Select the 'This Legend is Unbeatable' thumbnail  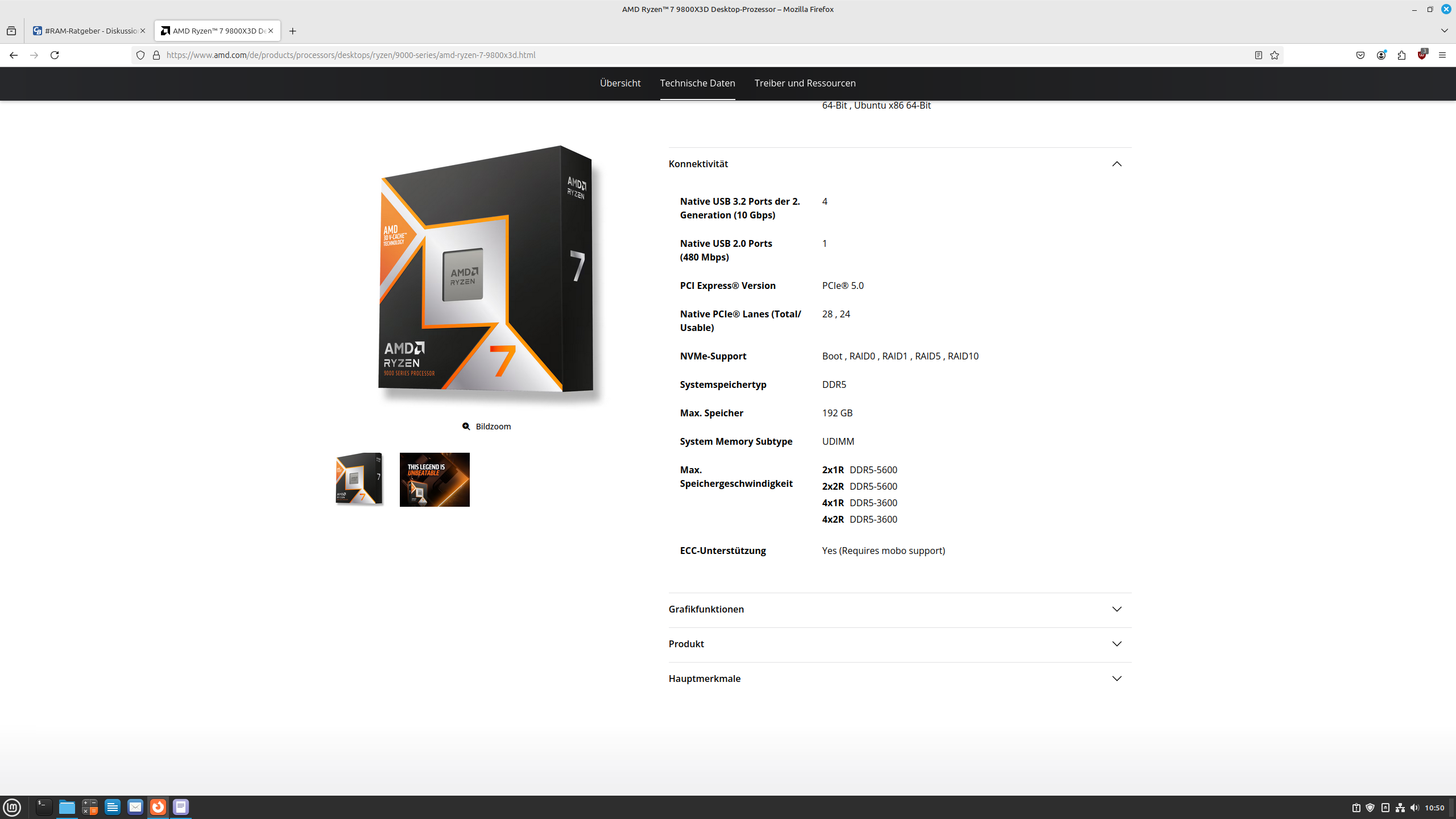click(435, 479)
